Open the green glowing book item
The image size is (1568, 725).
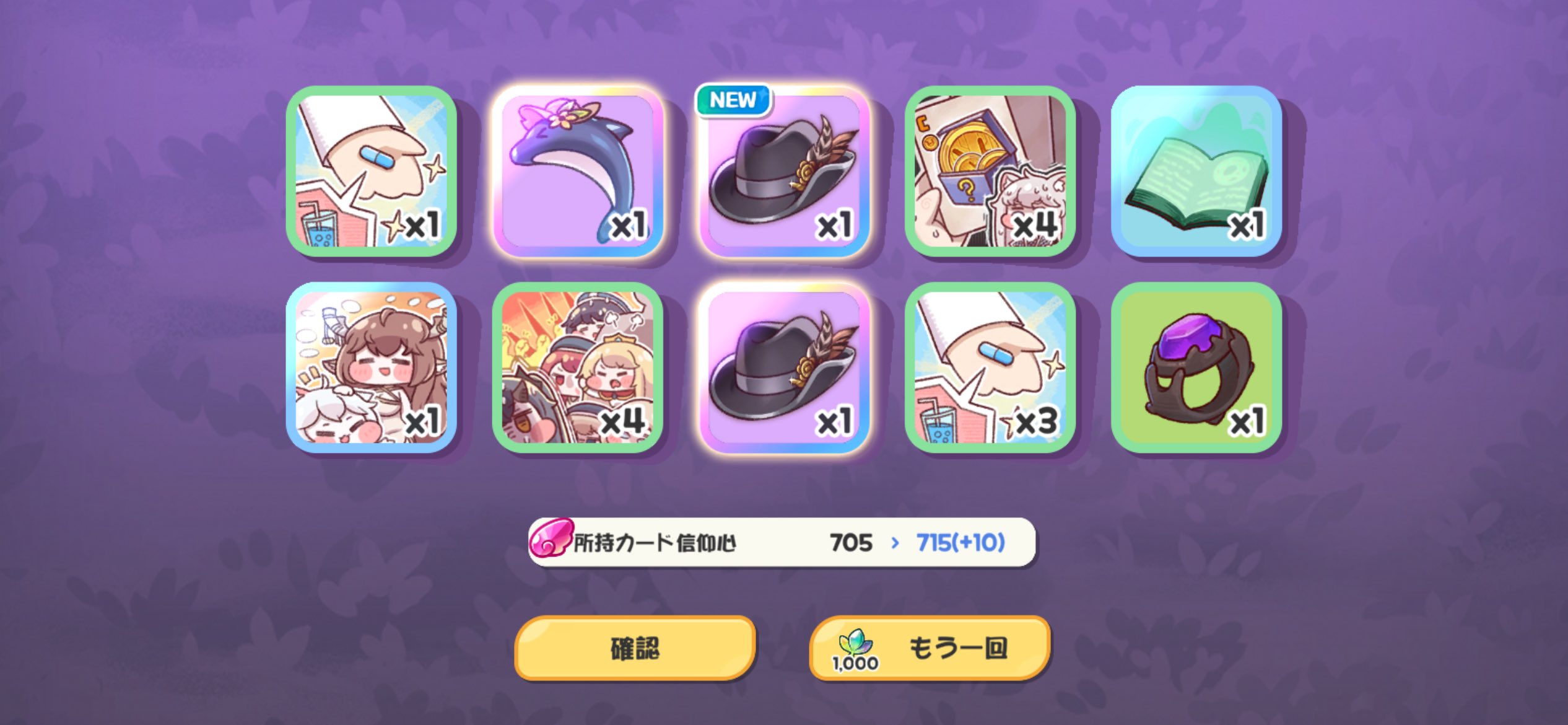point(1196,171)
